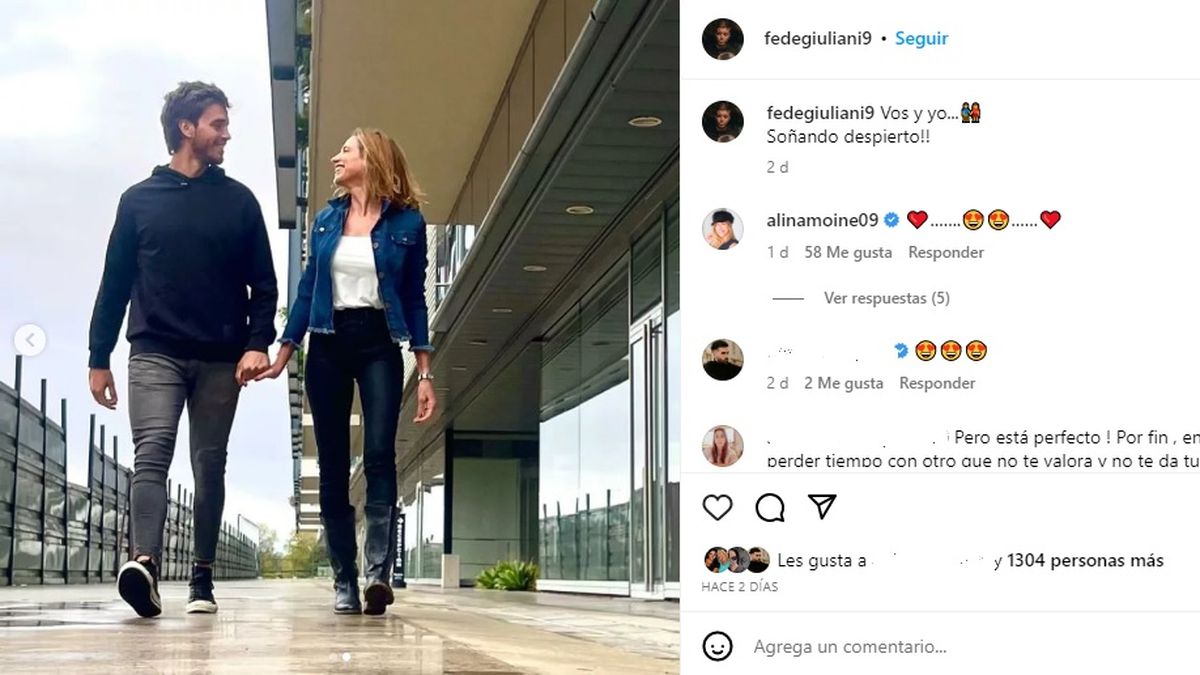View the 58 Me gusta likes list
Viewport: 1200px width, 675px height.
coord(848,253)
